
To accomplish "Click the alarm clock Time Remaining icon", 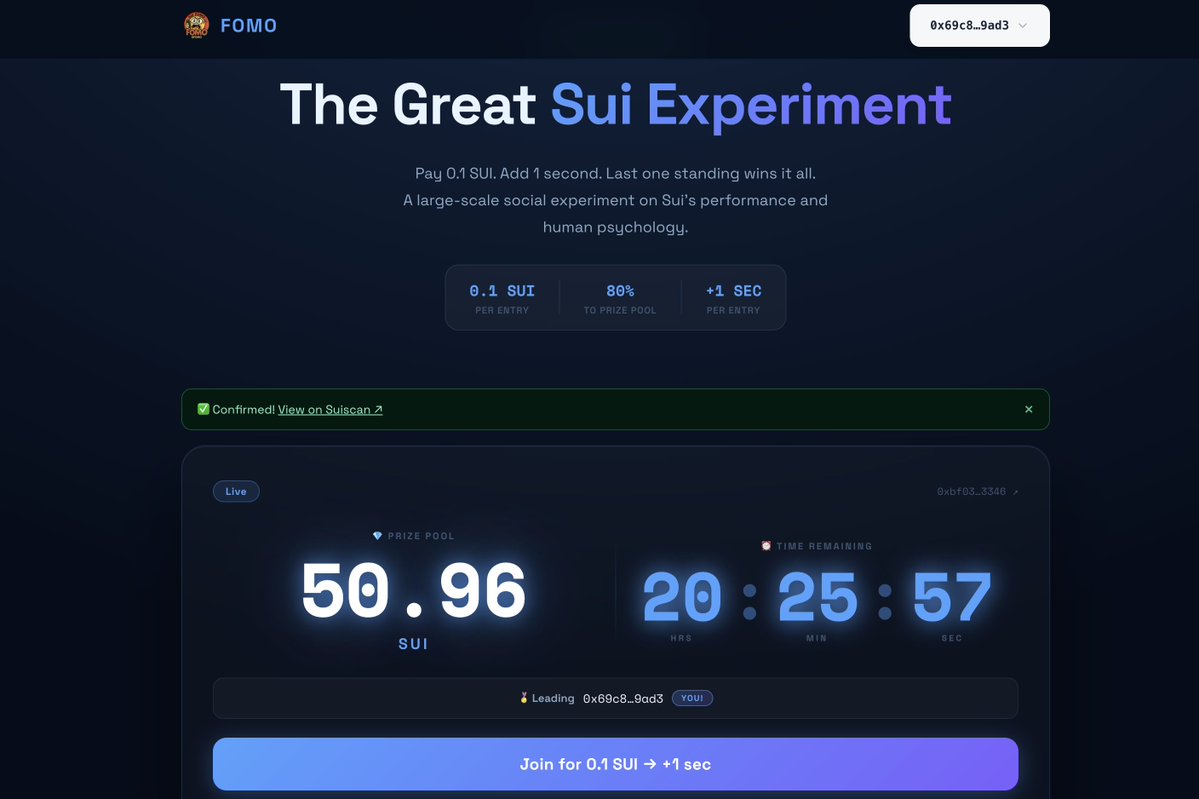I will (766, 546).
